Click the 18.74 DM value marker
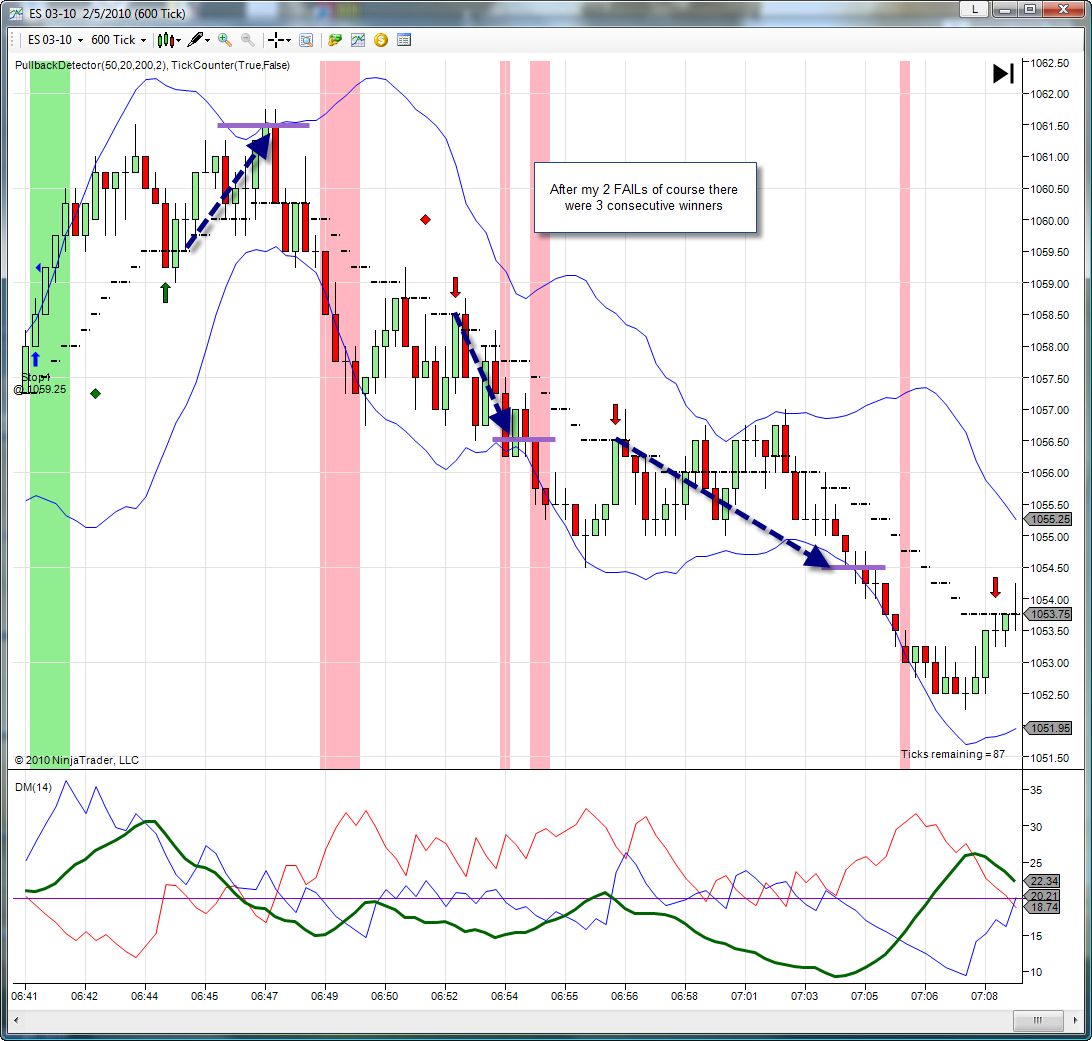The image size is (1092, 1041). click(x=1043, y=907)
